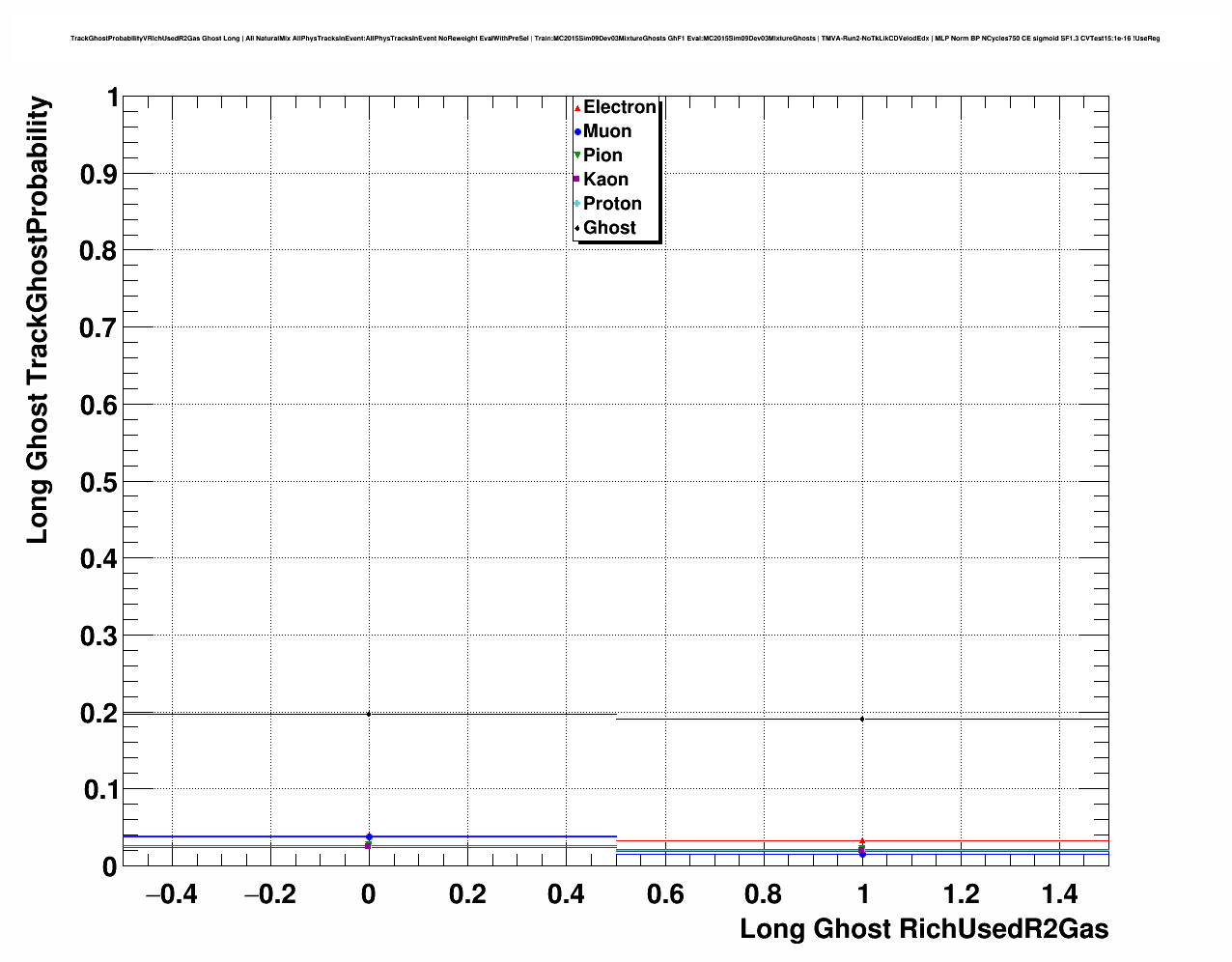The width and height of the screenshot is (1232, 962).
Task: Click the Electron label in the legend
Action: point(620,107)
